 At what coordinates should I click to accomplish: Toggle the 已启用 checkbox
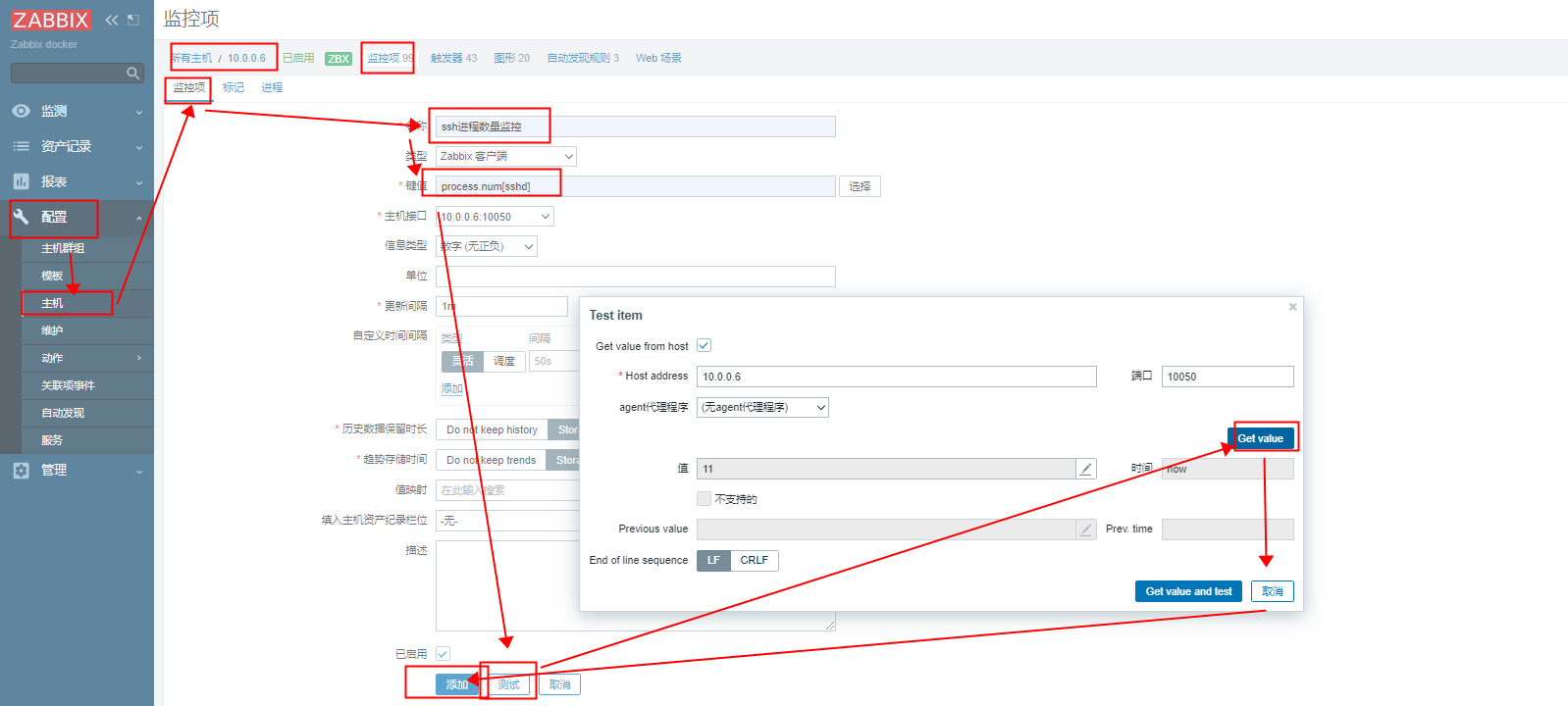tap(443, 653)
